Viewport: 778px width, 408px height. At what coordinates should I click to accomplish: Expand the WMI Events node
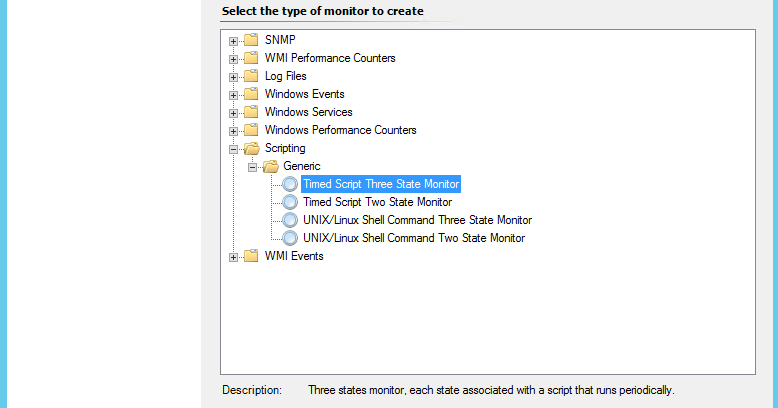[x=233, y=257]
